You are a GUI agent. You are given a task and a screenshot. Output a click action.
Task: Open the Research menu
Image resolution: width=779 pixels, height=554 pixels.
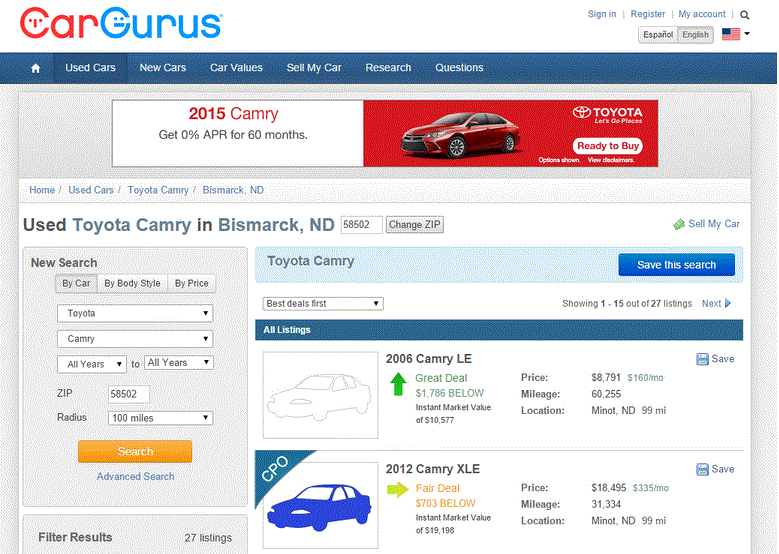pyautogui.click(x=388, y=68)
